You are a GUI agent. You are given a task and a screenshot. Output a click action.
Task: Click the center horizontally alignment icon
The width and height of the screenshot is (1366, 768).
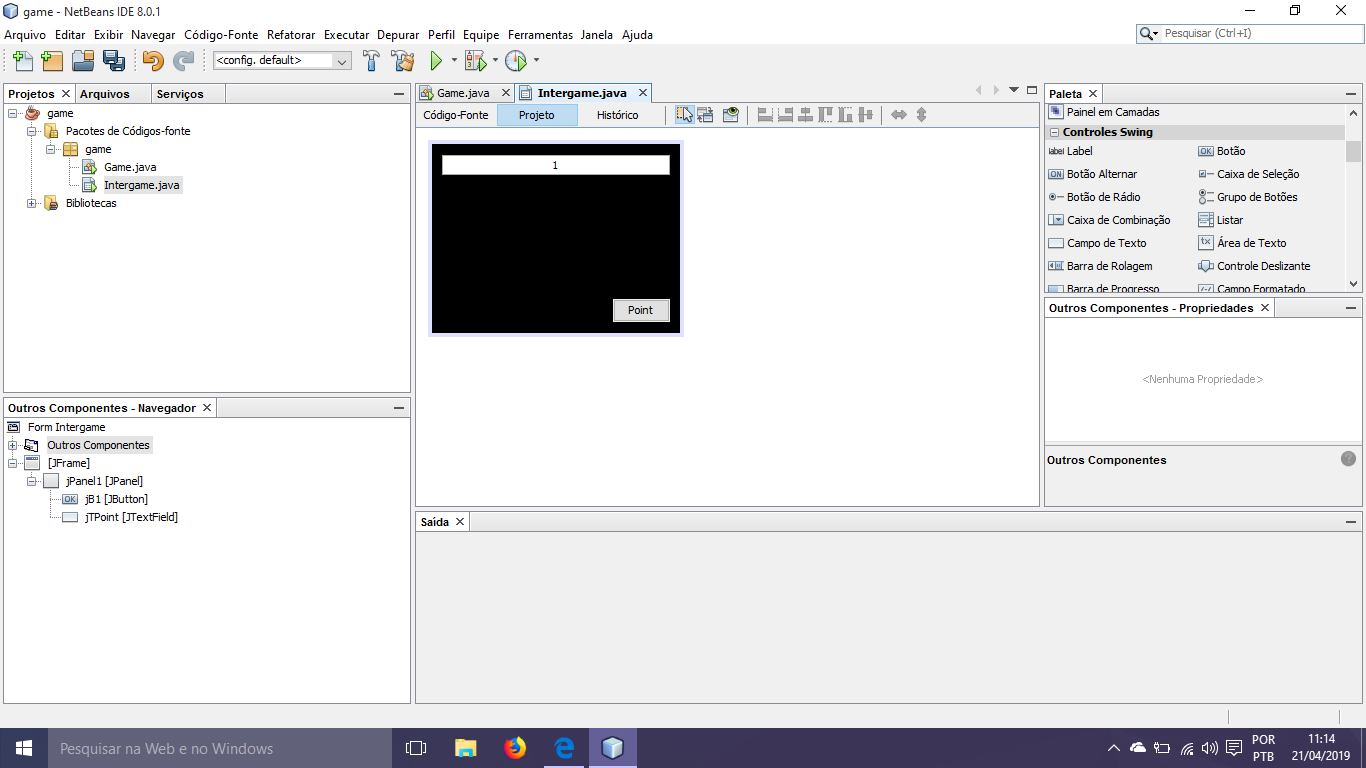tap(805, 115)
